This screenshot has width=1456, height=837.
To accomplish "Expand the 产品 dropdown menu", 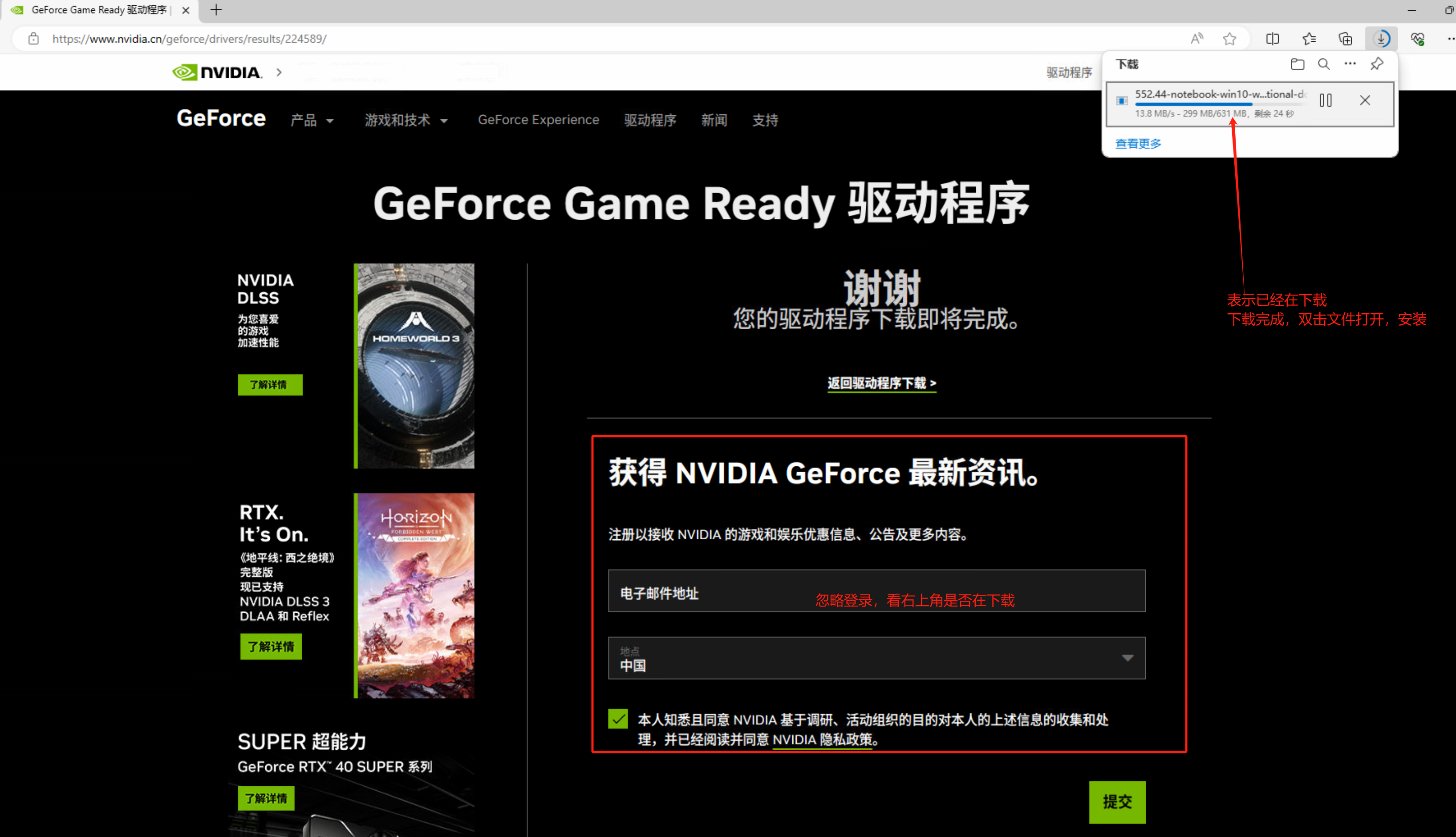I will (x=312, y=120).
